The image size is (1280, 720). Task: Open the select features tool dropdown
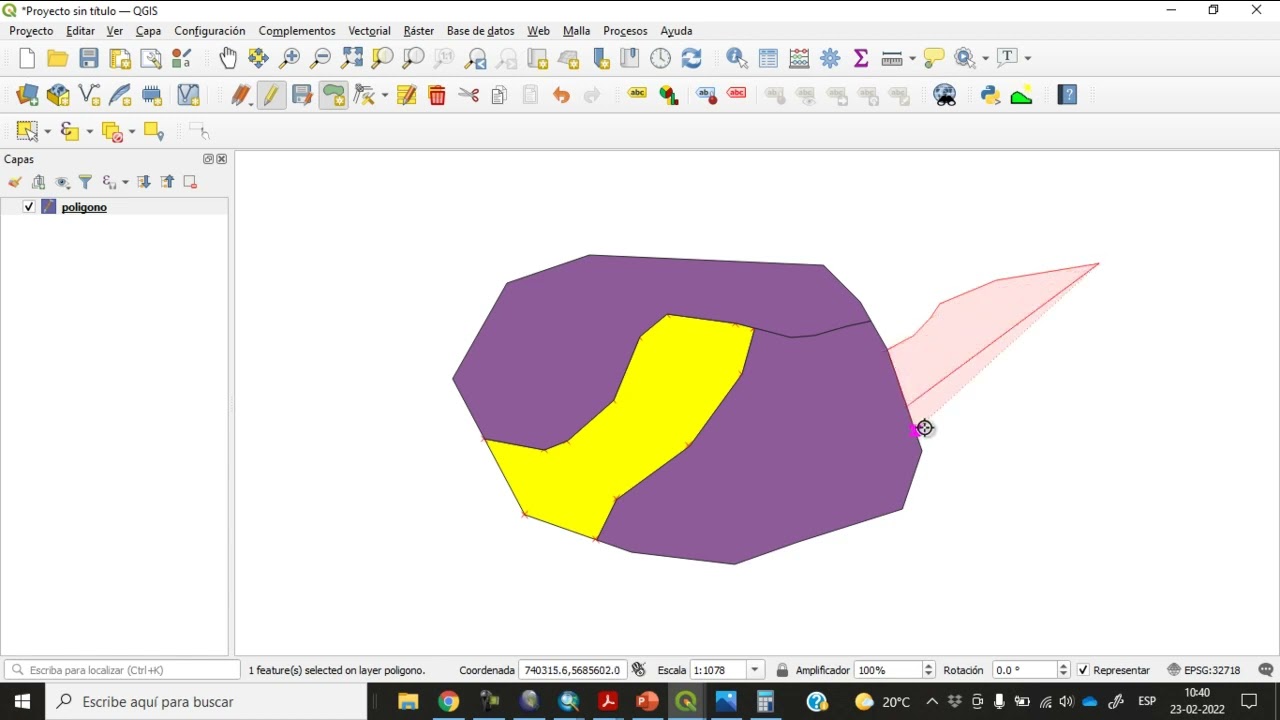click(x=47, y=131)
